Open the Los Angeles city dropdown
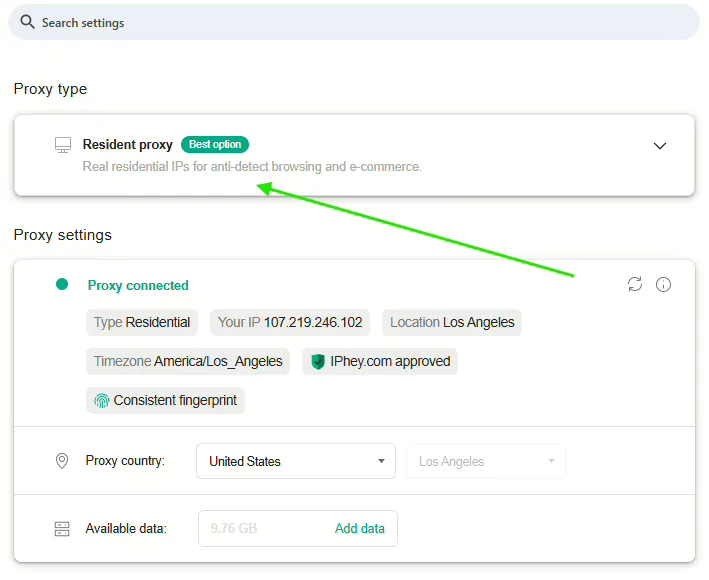 click(486, 461)
